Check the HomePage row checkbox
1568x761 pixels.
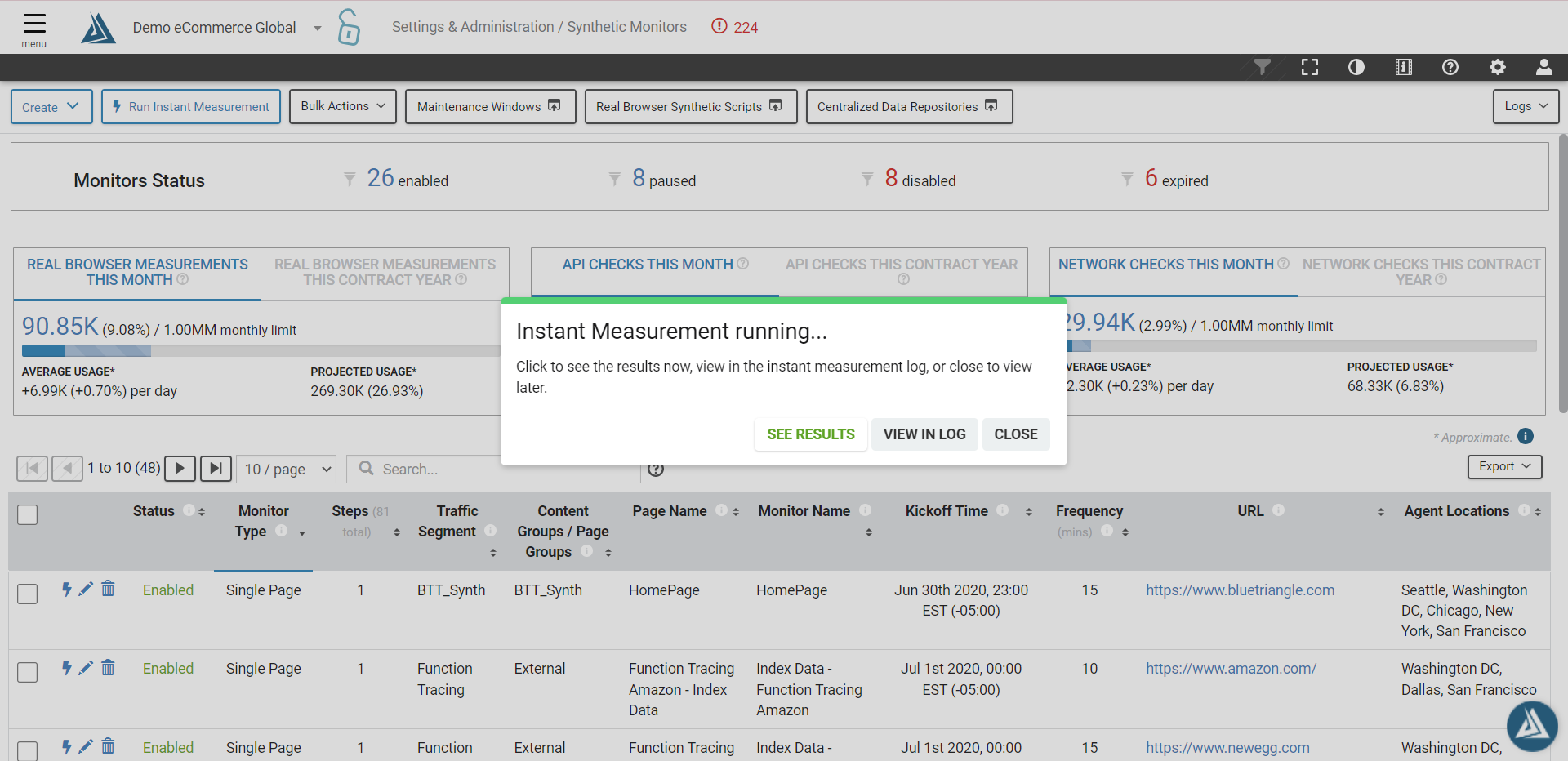click(x=28, y=594)
